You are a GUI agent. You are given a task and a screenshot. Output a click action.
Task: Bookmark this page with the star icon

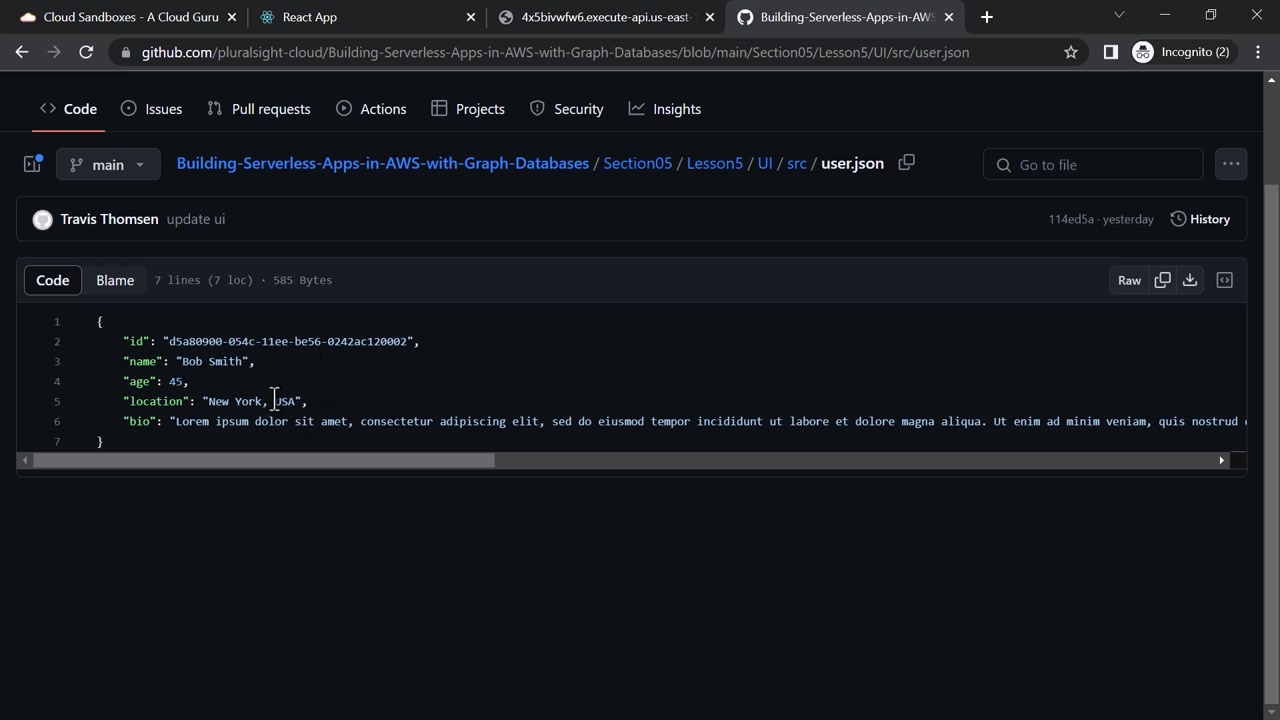click(x=1071, y=52)
